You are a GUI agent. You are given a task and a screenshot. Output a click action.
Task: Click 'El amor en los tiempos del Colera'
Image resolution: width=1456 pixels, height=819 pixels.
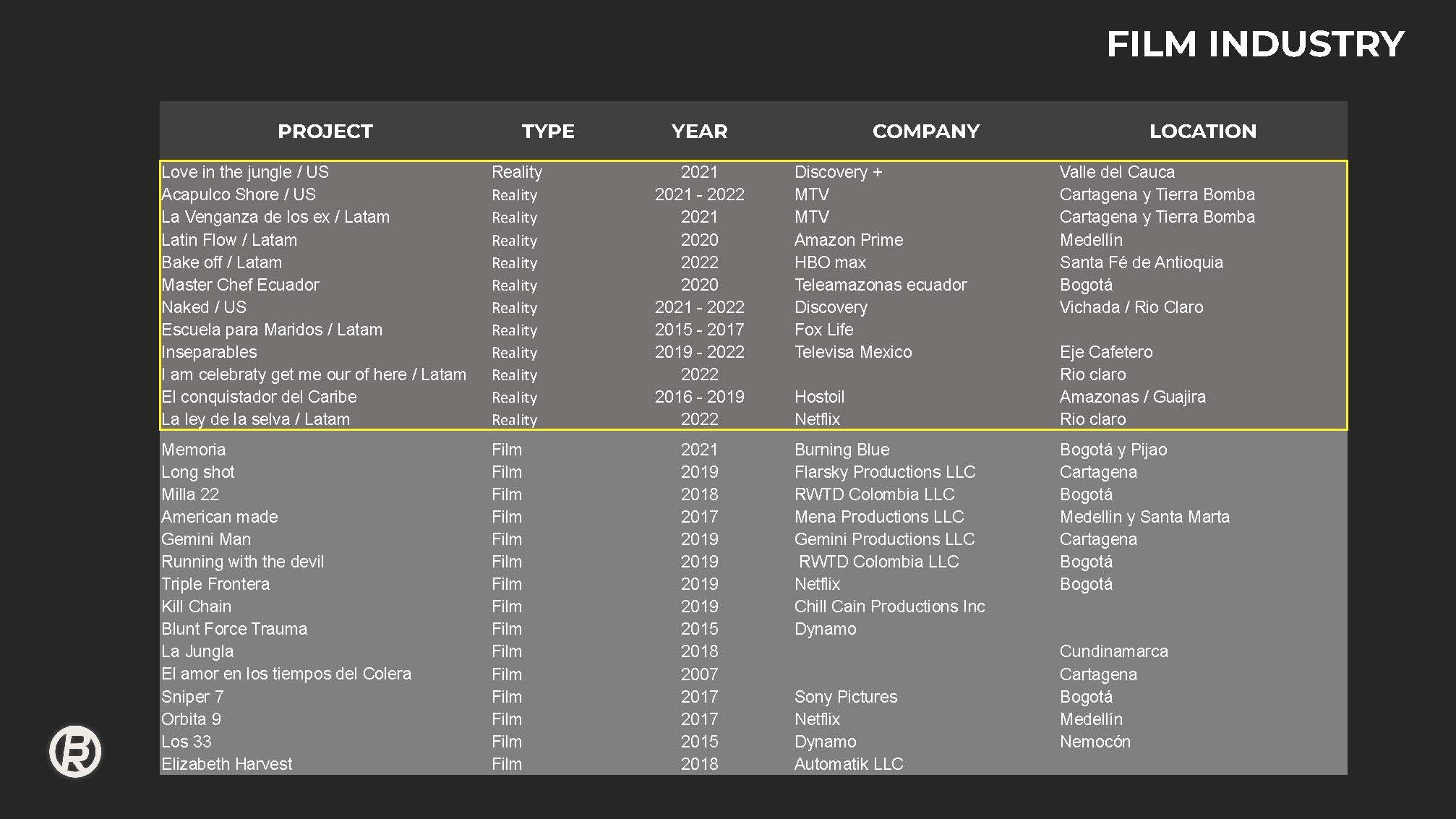[286, 674]
